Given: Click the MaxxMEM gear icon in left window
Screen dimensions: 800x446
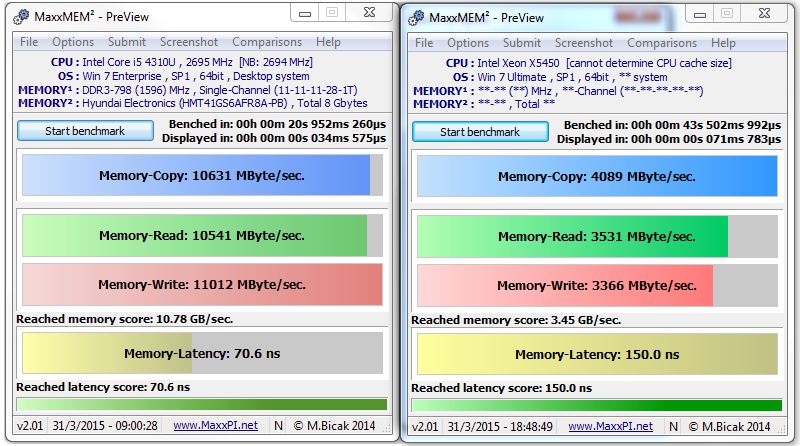Looking at the screenshot, I should click(21, 17).
